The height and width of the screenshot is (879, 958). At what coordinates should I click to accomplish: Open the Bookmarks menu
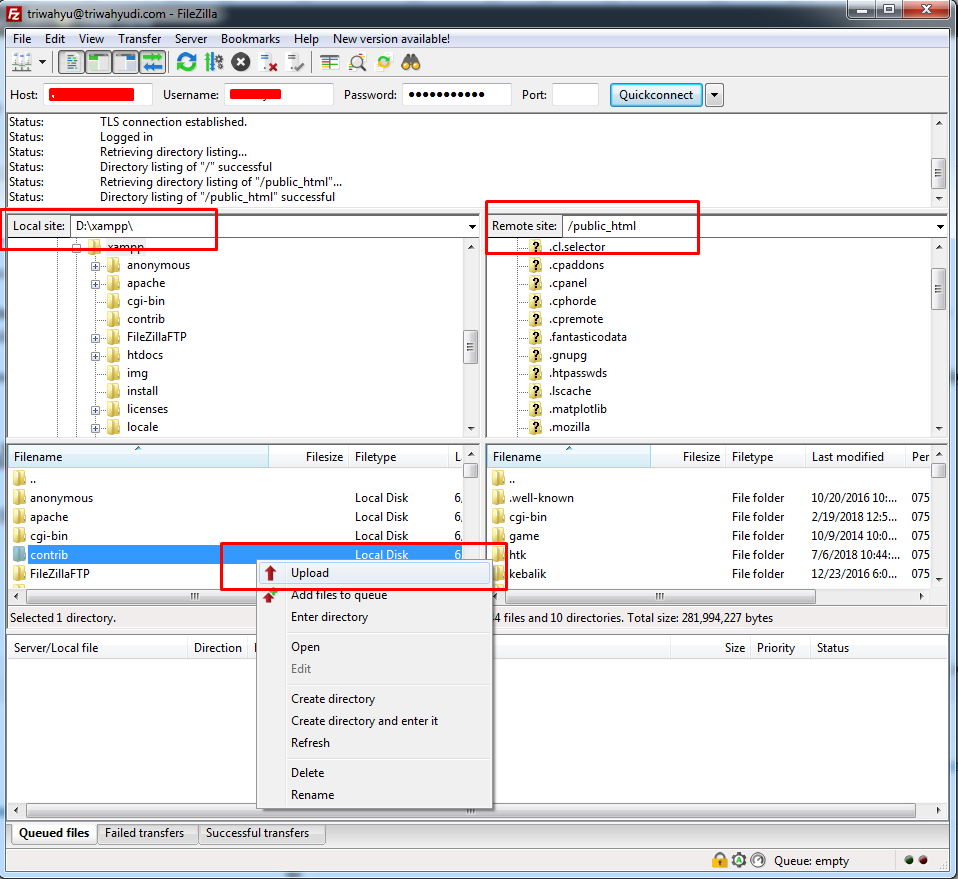point(250,38)
